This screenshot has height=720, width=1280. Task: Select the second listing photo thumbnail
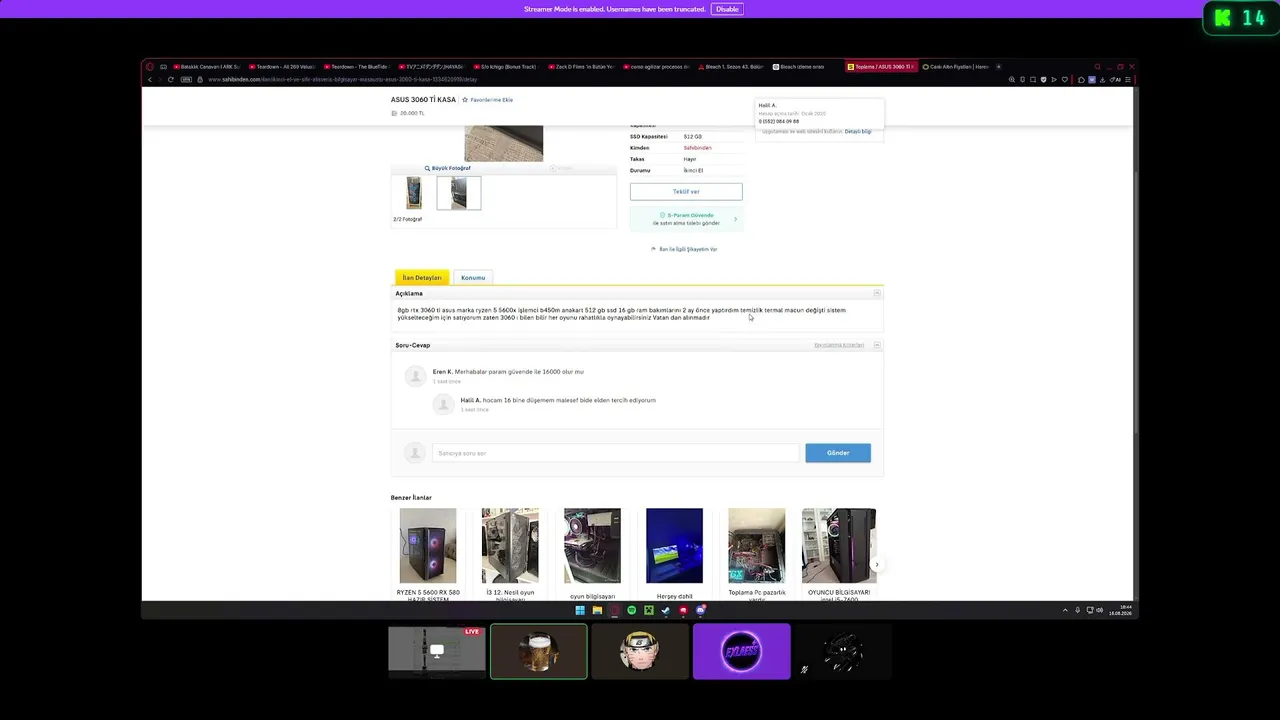(459, 192)
